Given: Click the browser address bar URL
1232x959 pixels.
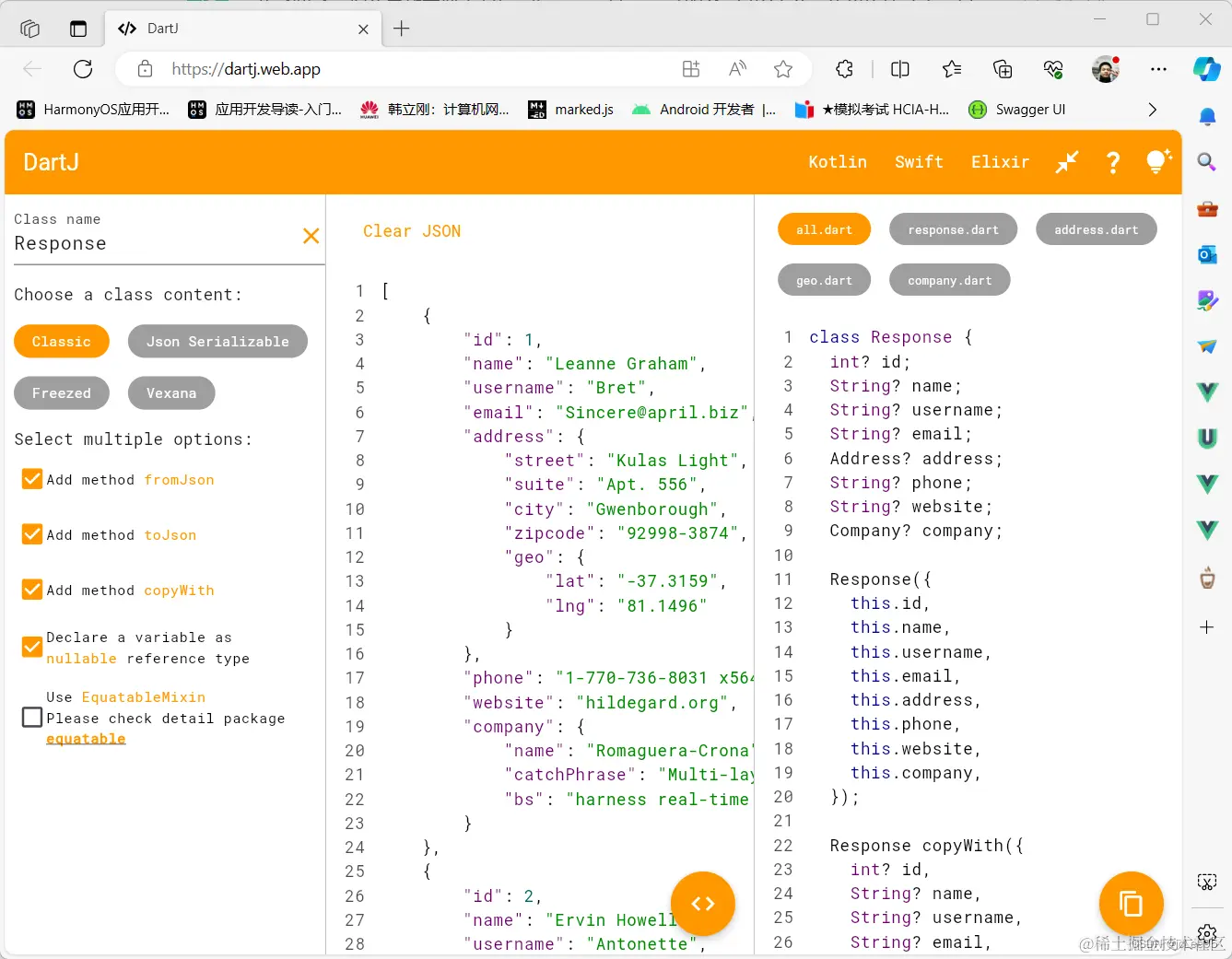Looking at the screenshot, I should [246, 69].
